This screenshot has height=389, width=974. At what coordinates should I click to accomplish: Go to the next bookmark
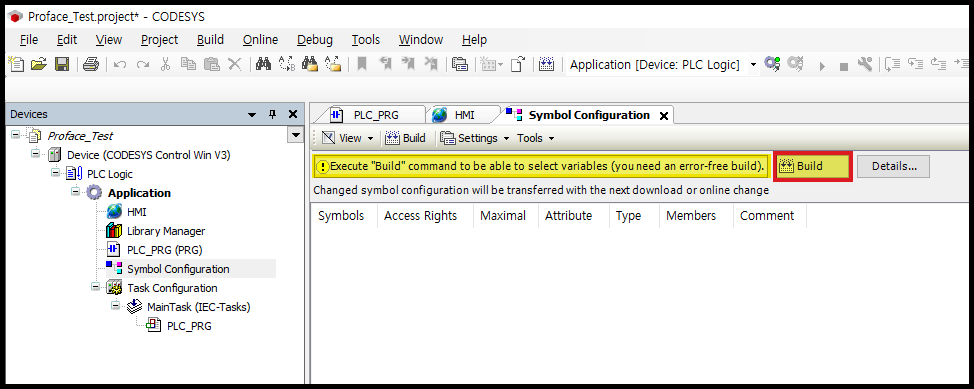point(408,64)
